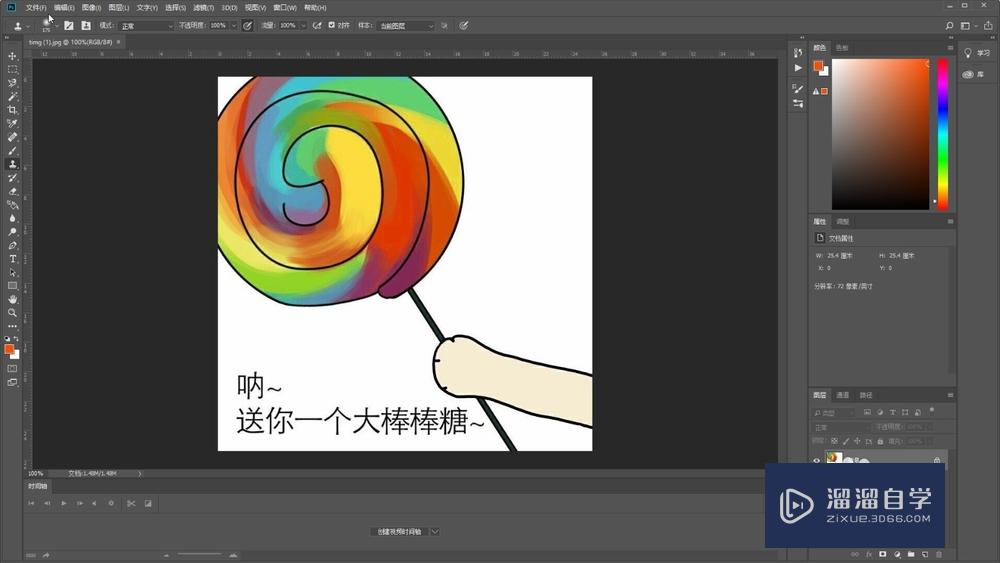Select the Horizontal Type tool
The image size is (1000, 563).
coord(12,259)
